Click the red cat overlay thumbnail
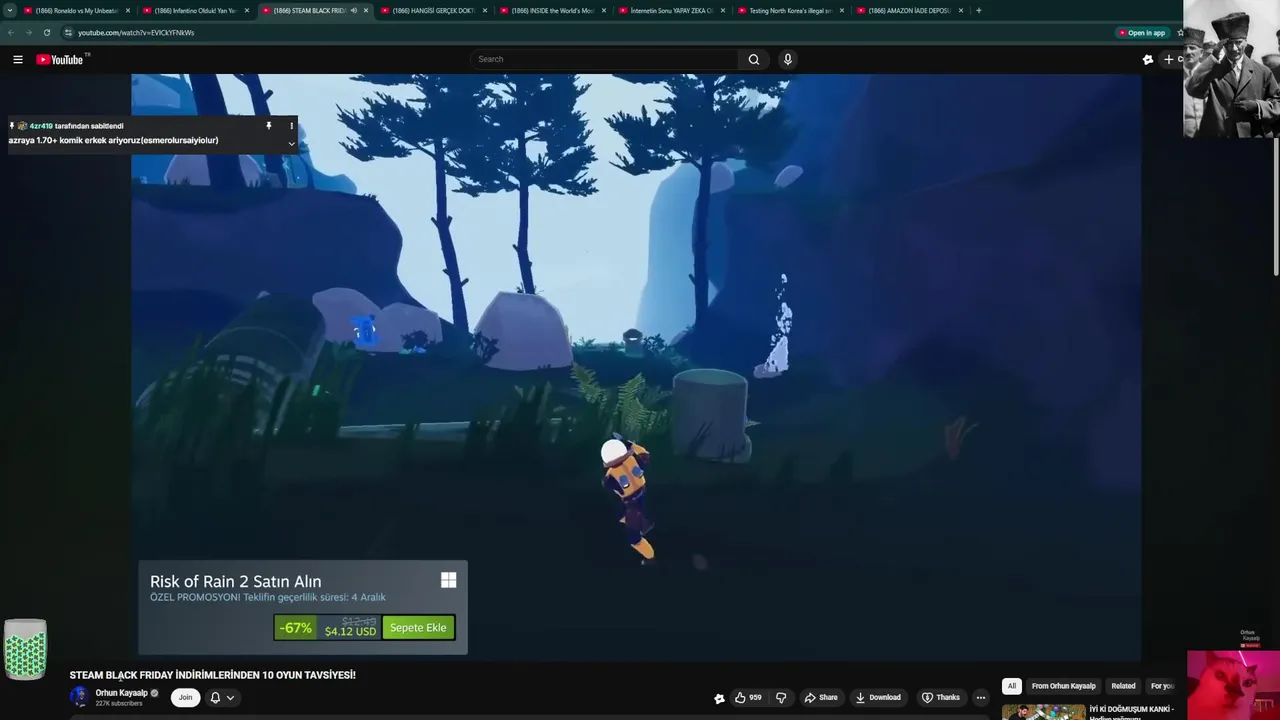Viewport: 1280px width, 720px height. click(1233, 685)
